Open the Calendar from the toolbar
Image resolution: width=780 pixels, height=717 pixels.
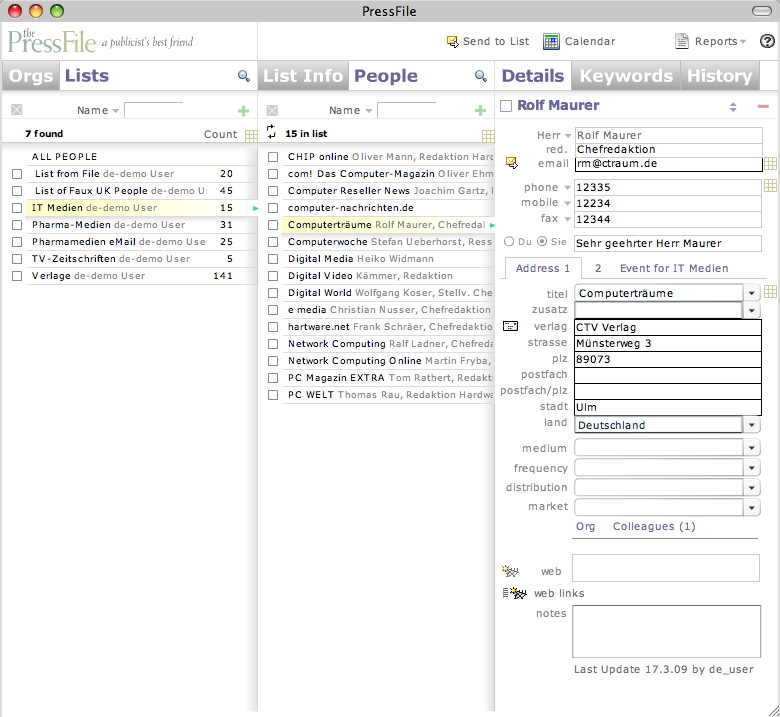[551, 42]
